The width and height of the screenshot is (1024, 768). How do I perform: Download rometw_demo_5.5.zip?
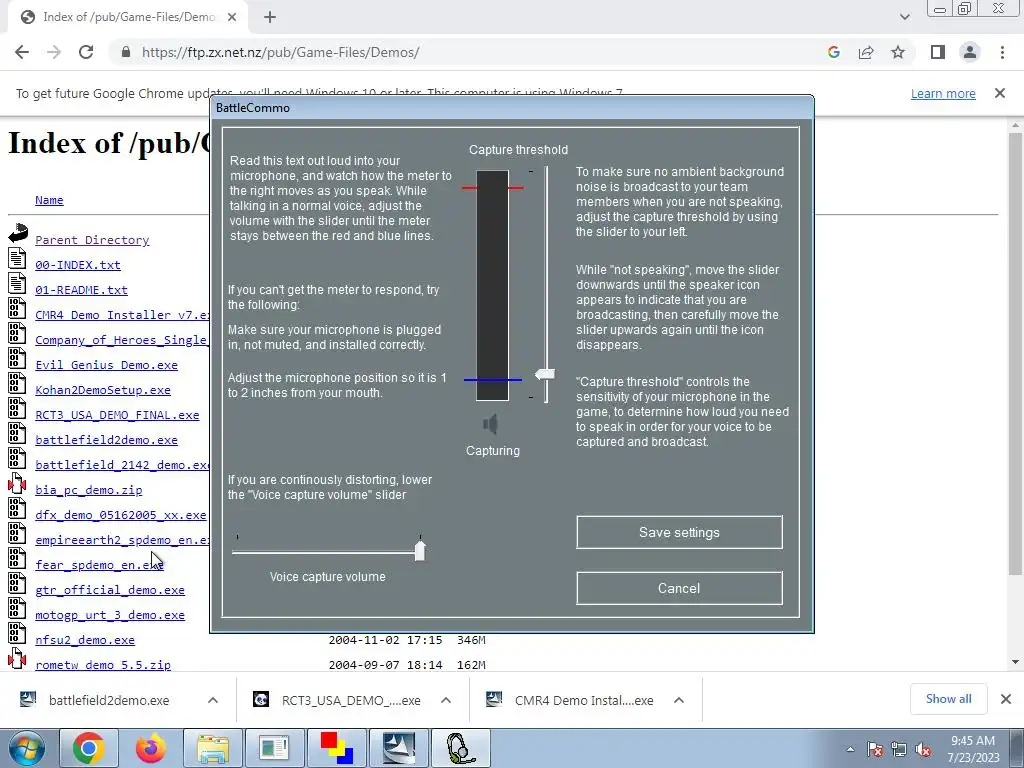pyautogui.click(x=103, y=665)
